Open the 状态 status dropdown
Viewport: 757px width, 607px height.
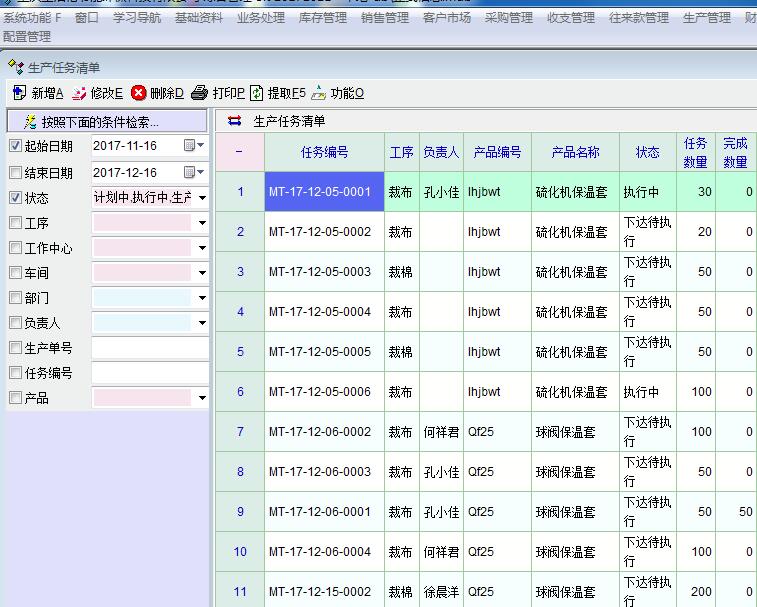point(202,198)
